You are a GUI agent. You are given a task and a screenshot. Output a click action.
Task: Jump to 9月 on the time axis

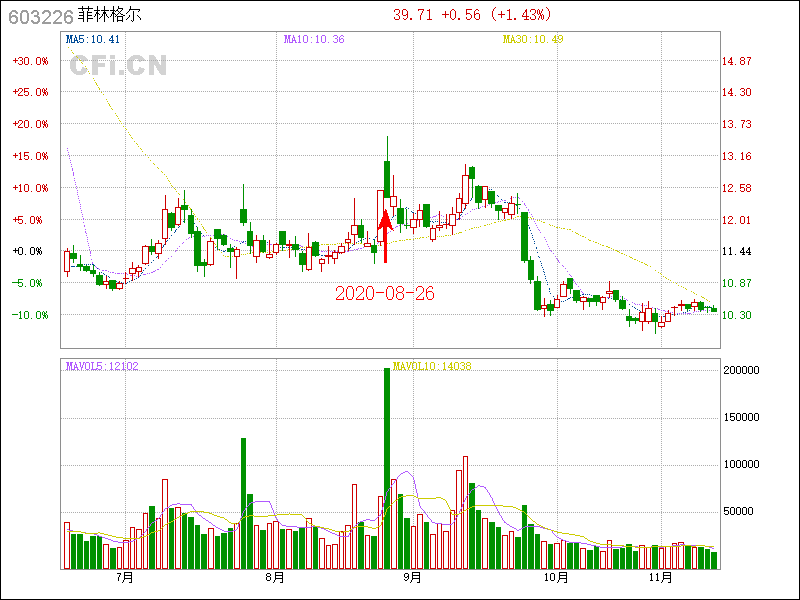coord(412,577)
